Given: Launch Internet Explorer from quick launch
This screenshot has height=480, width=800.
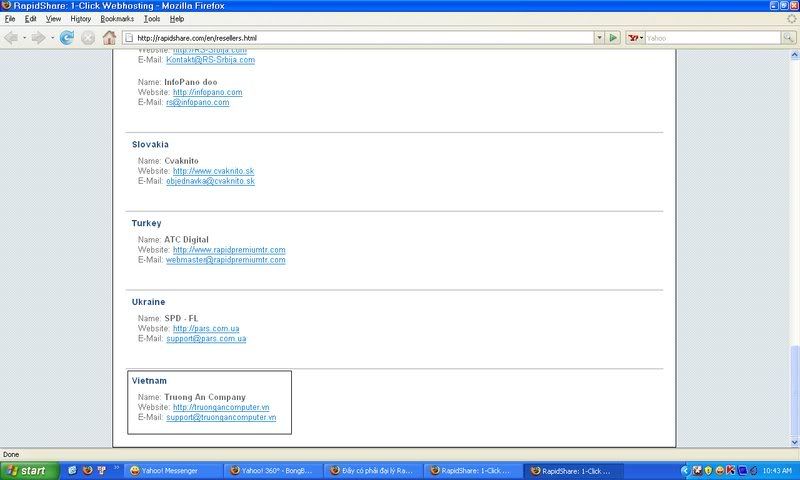Looking at the screenshot, I should tap(72, 471).
